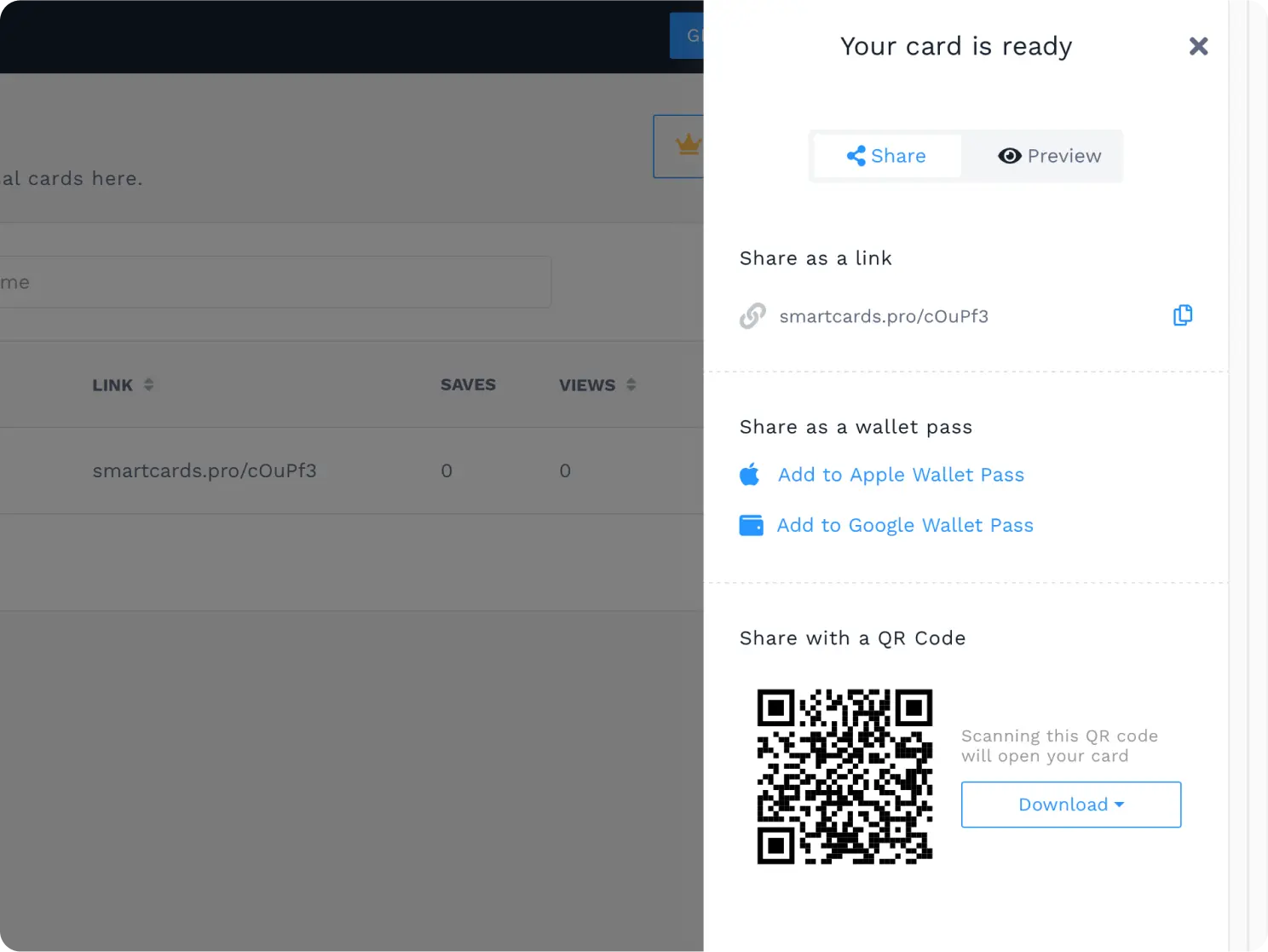Screen dimensions: 1268x952
Task: Sort the table by VIEWS column
Action: [x=597, y=385]
